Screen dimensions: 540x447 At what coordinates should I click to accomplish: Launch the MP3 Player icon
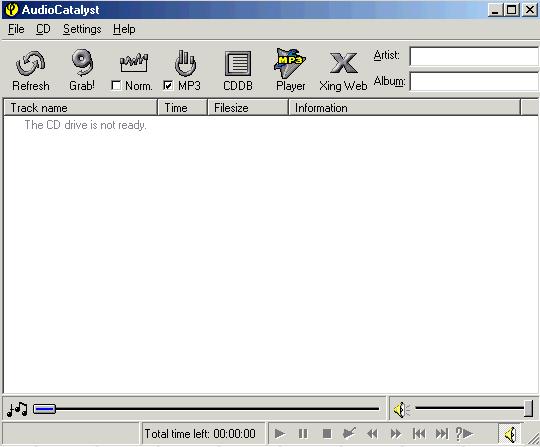(290, 63)
